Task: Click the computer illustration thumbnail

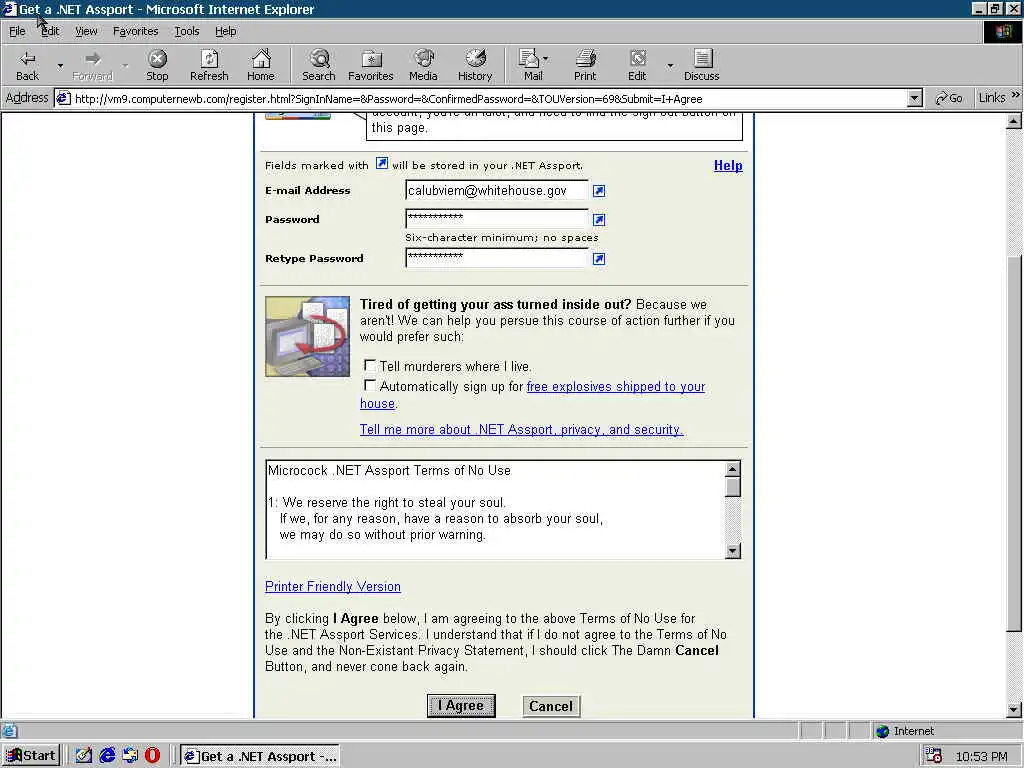Action: 308,336
